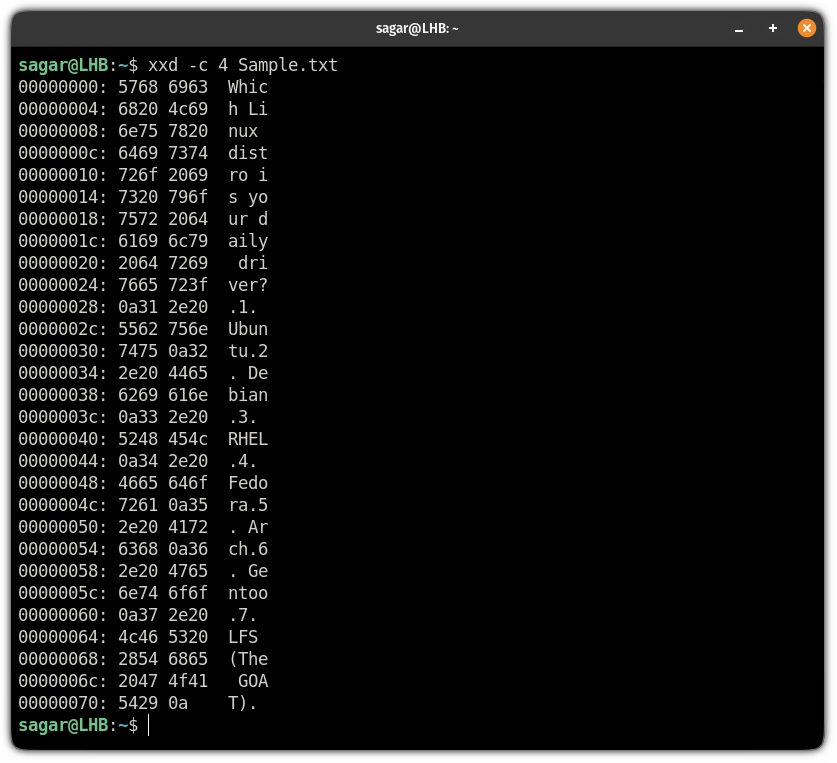Close the terminal window with orange X
The image size is (837, 763).
tap(806, 29)
